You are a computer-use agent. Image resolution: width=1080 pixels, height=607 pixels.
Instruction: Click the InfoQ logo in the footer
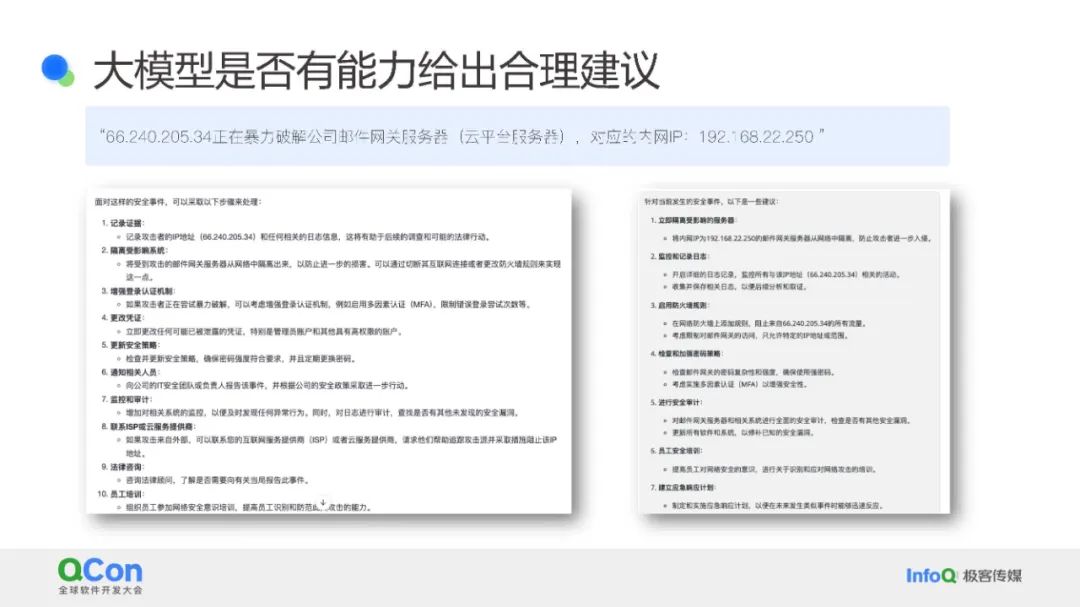click(931, 575)
